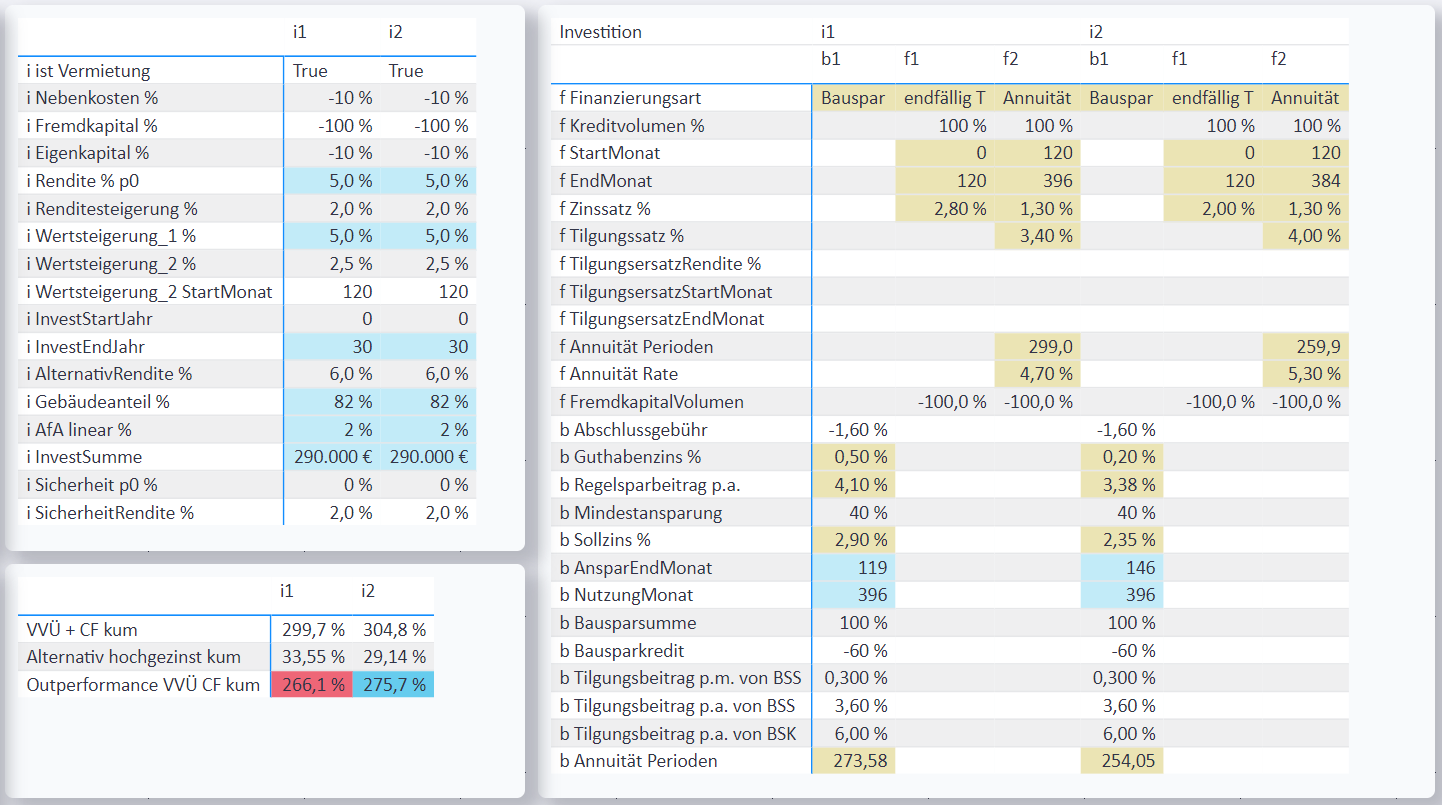Select the 'f Kreditvolumen %' row label
Image resolution: width=1442 pixels, height=805 pixels.
631,126
